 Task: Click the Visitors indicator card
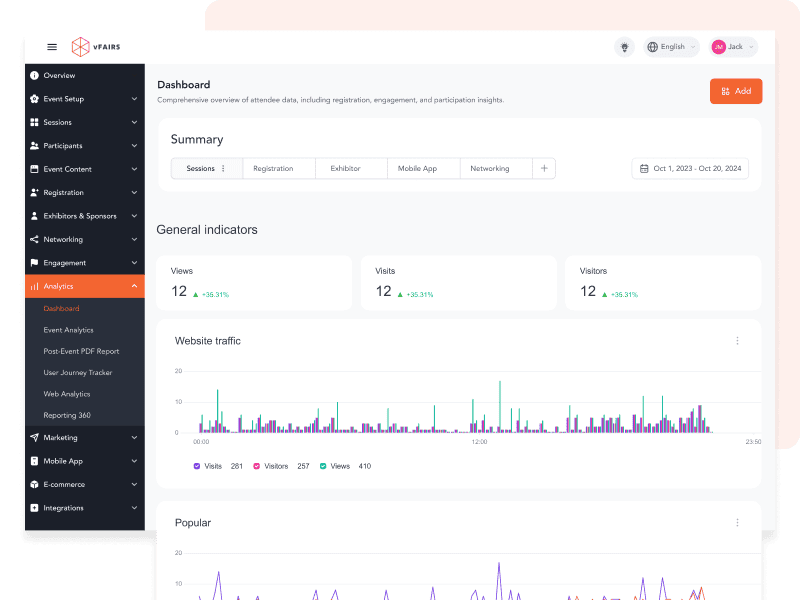tap(663, 283)
